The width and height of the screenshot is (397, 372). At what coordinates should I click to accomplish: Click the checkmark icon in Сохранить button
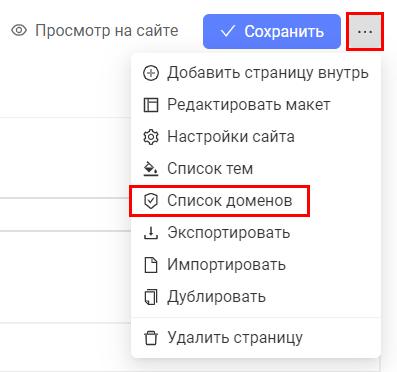[x=228, y=32]
